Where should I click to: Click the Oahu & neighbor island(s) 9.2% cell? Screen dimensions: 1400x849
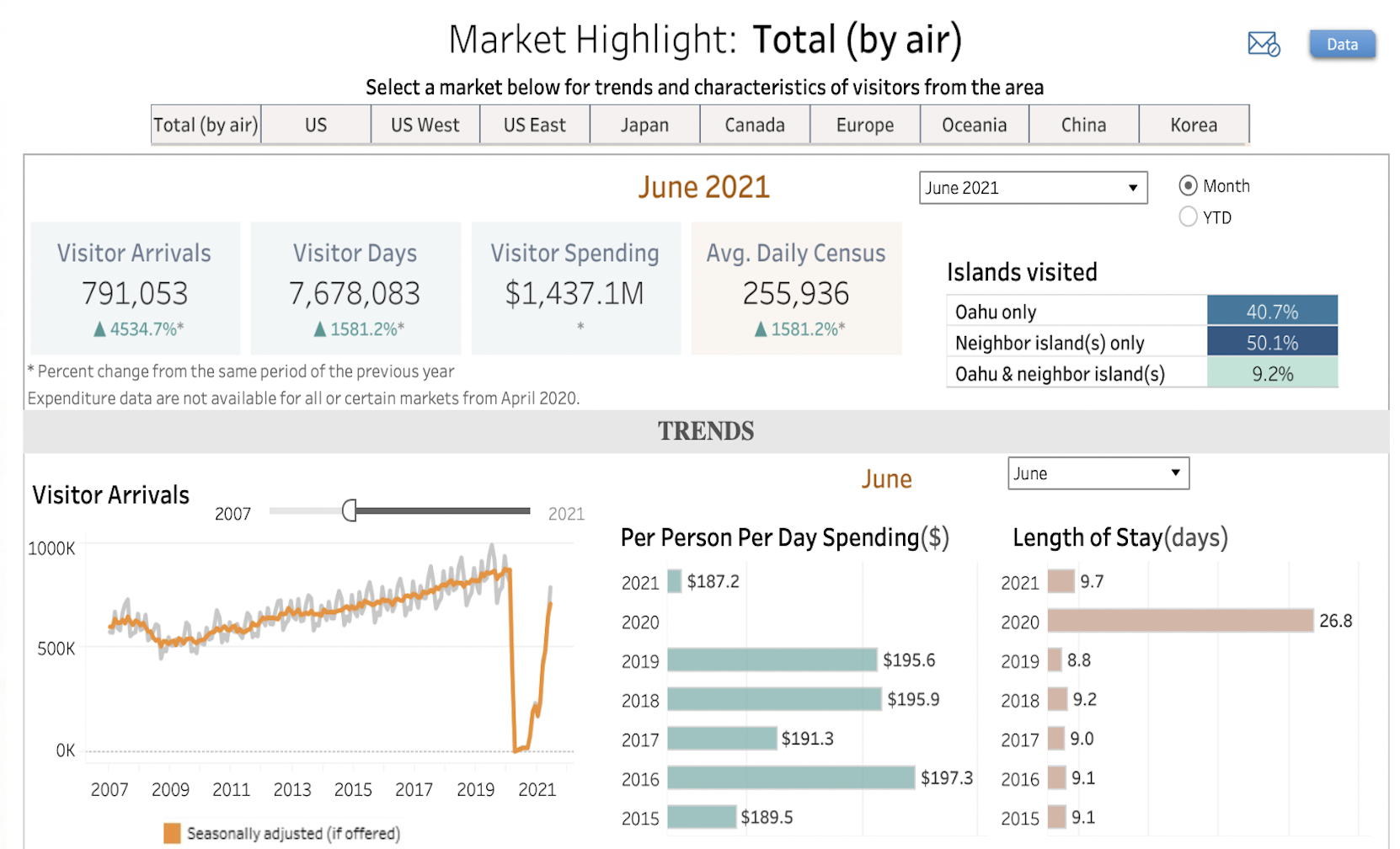tap(1272, 373)
